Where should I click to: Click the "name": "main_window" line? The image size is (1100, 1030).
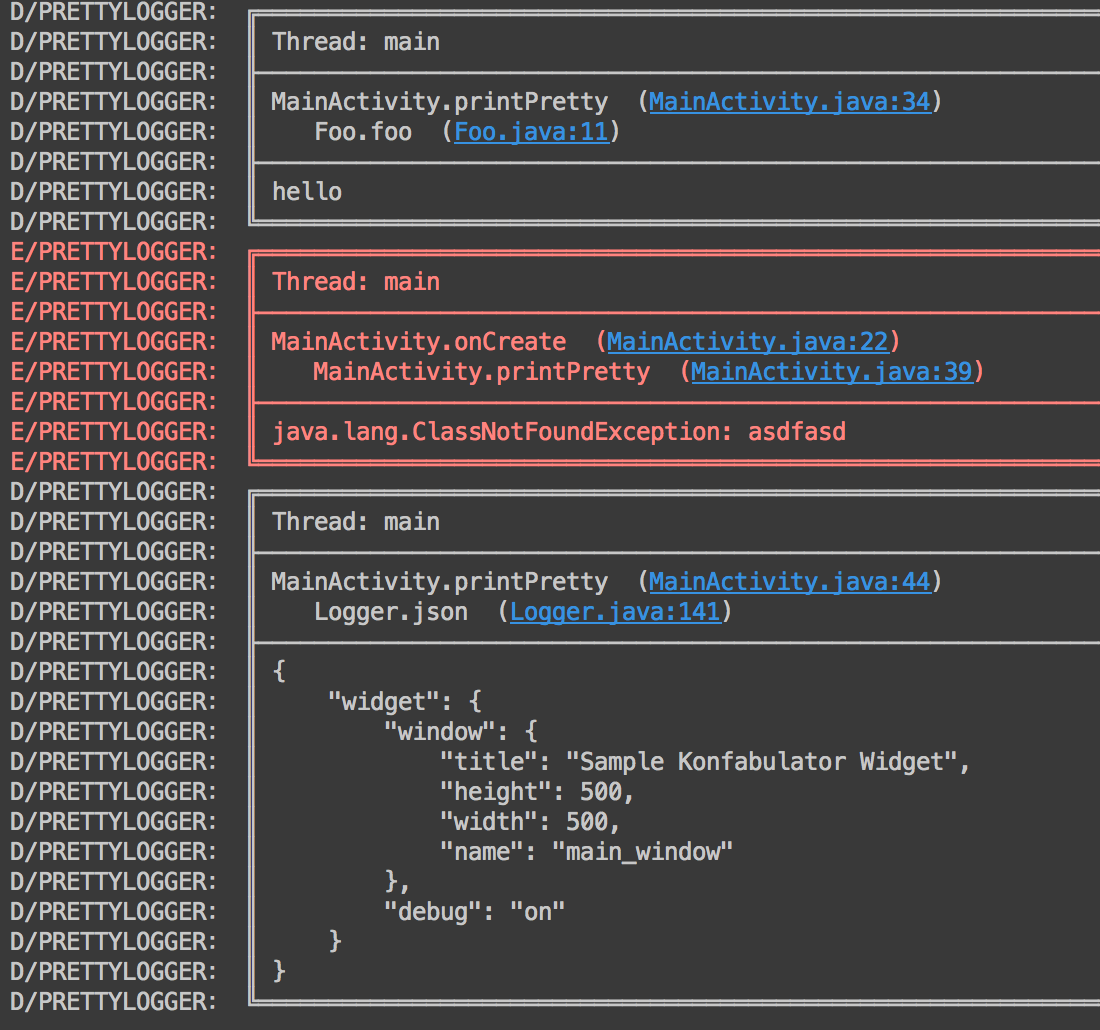[x=586, y=852]
